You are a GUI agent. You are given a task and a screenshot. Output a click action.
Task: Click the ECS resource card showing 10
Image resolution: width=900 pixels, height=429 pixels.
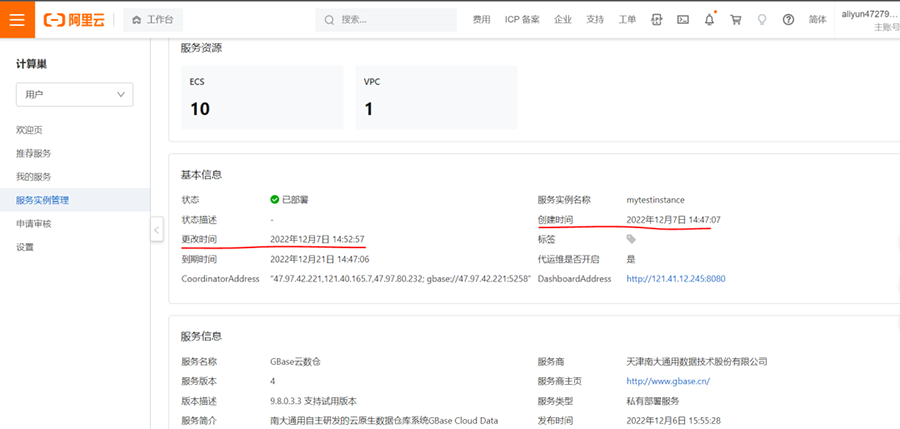coord(262,97)
